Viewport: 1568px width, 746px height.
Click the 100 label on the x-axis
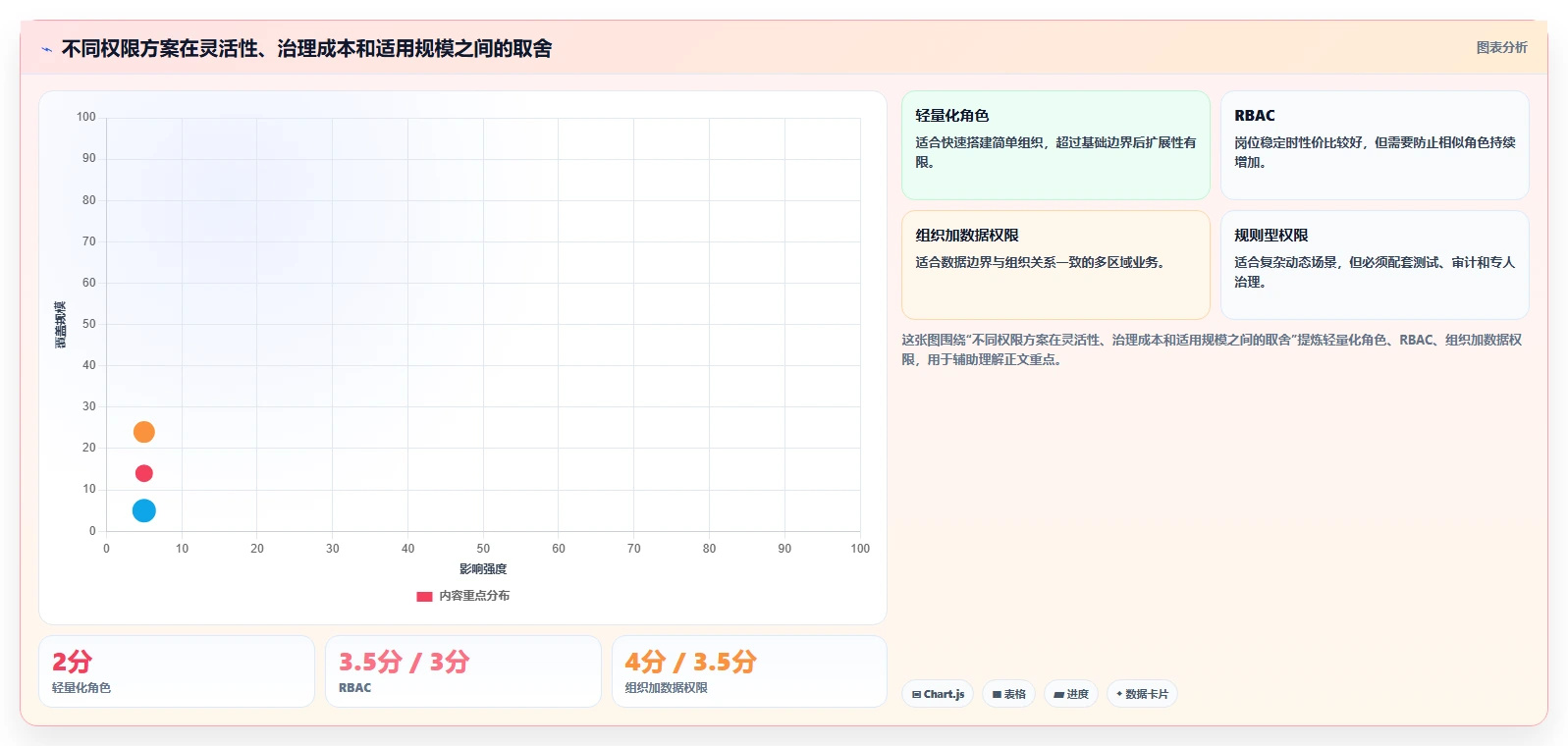(860, 549)
